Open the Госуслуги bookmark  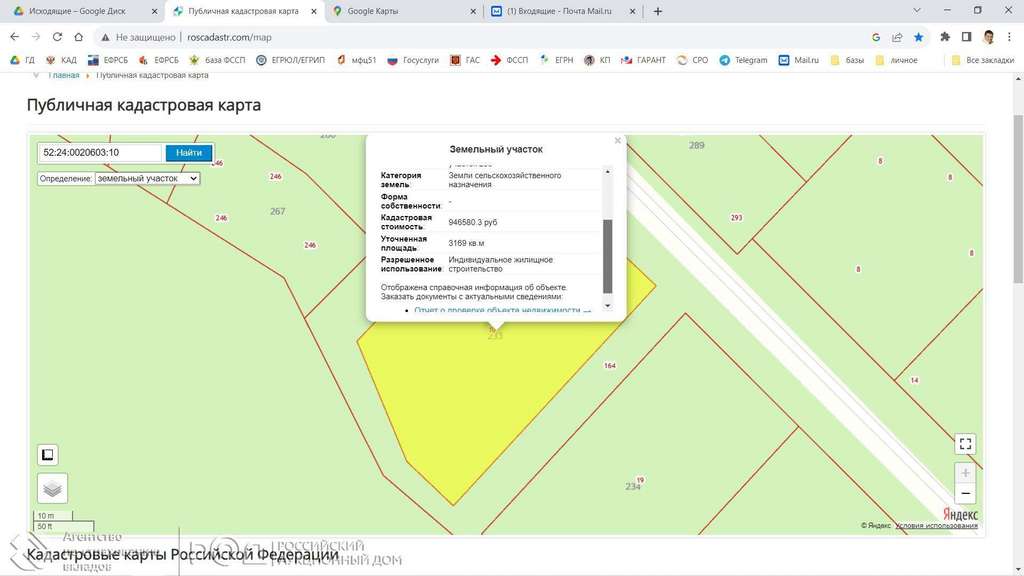pyautogui.click(x=413, y=60)
